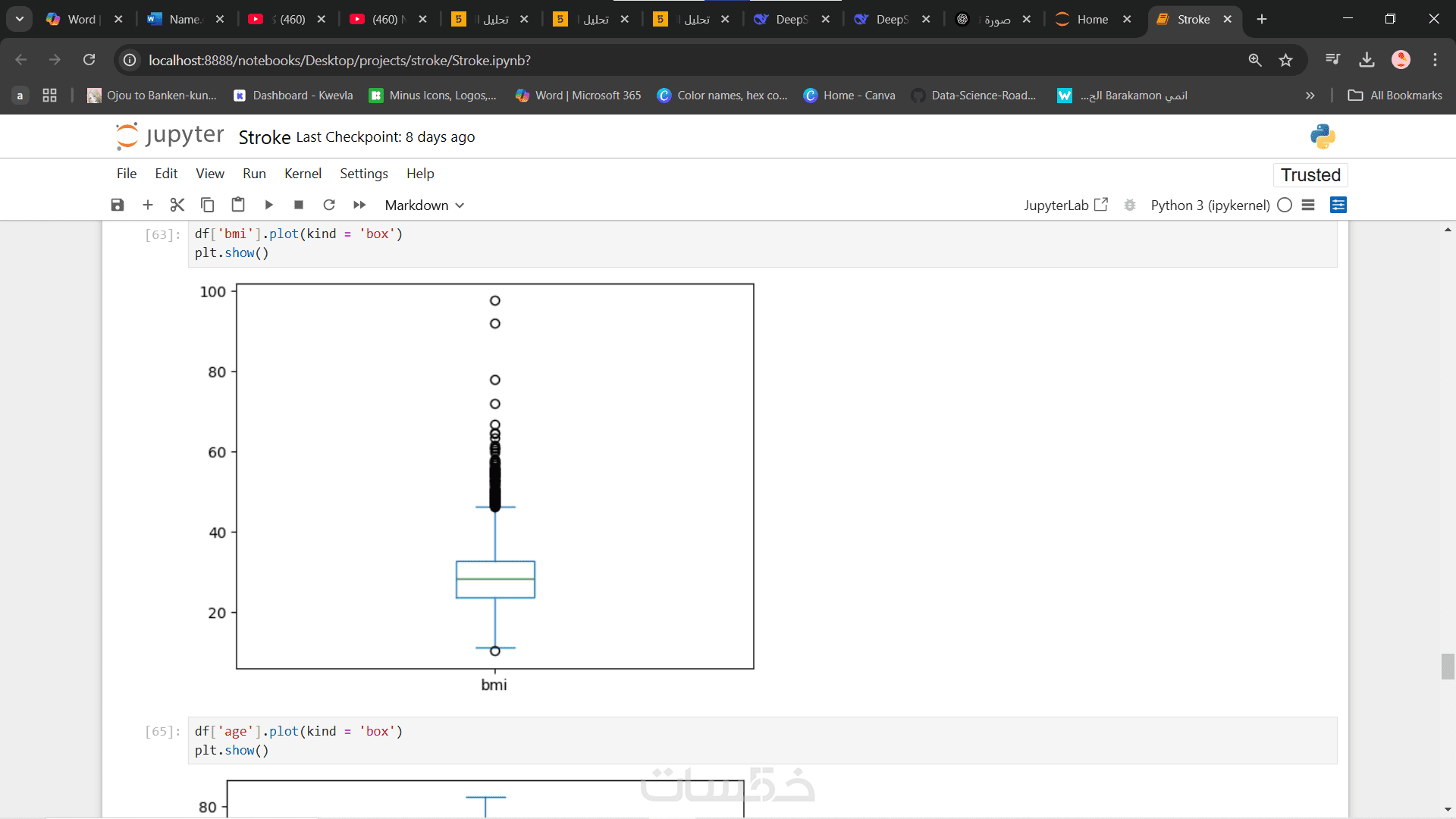The height and width of the screenshot is (819, 1456).
Task: Click the Trusted button
Action: click(1310, 175)
